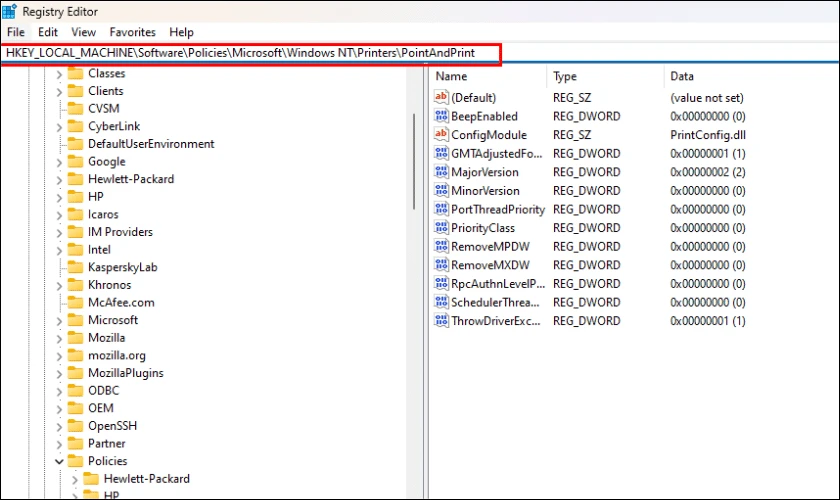
Task: Click the ThrowDriverExc... DWORD icon
Action: [x=441, y=320]
